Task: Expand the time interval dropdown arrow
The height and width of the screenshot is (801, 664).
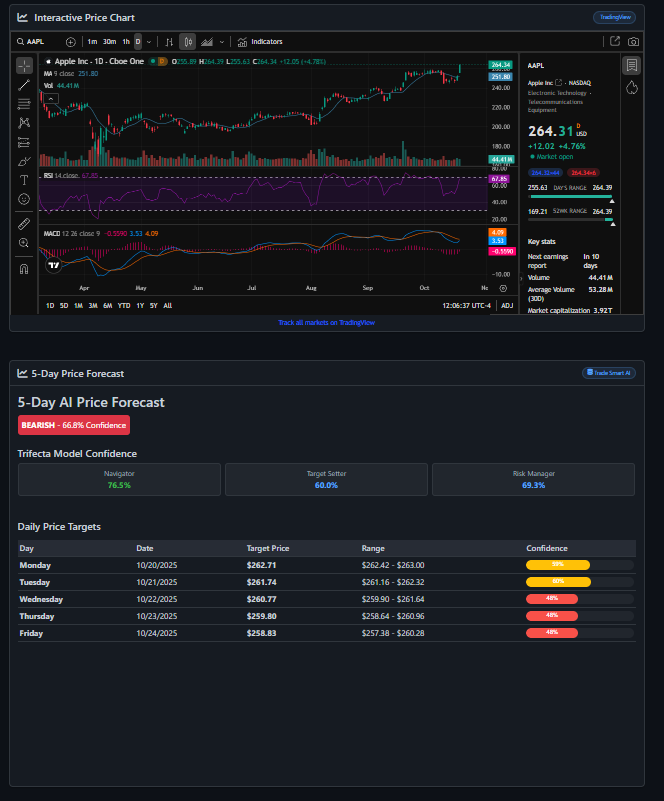Action: pos(149,42)
